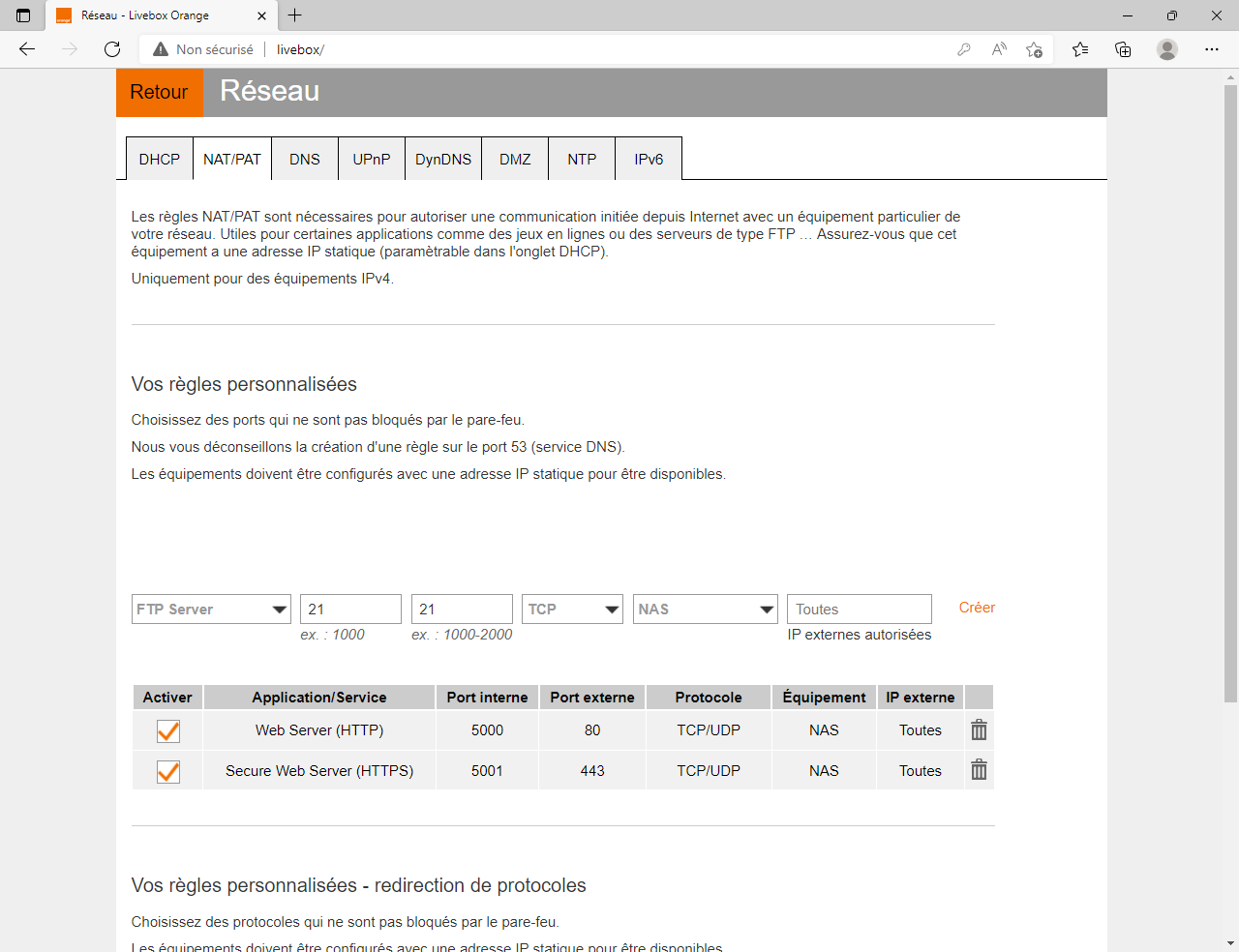Screen dimensions: 1239x952
Task: Open the TCP protocol dropdown
Action: pyautogui.click(x=572, y=610)
